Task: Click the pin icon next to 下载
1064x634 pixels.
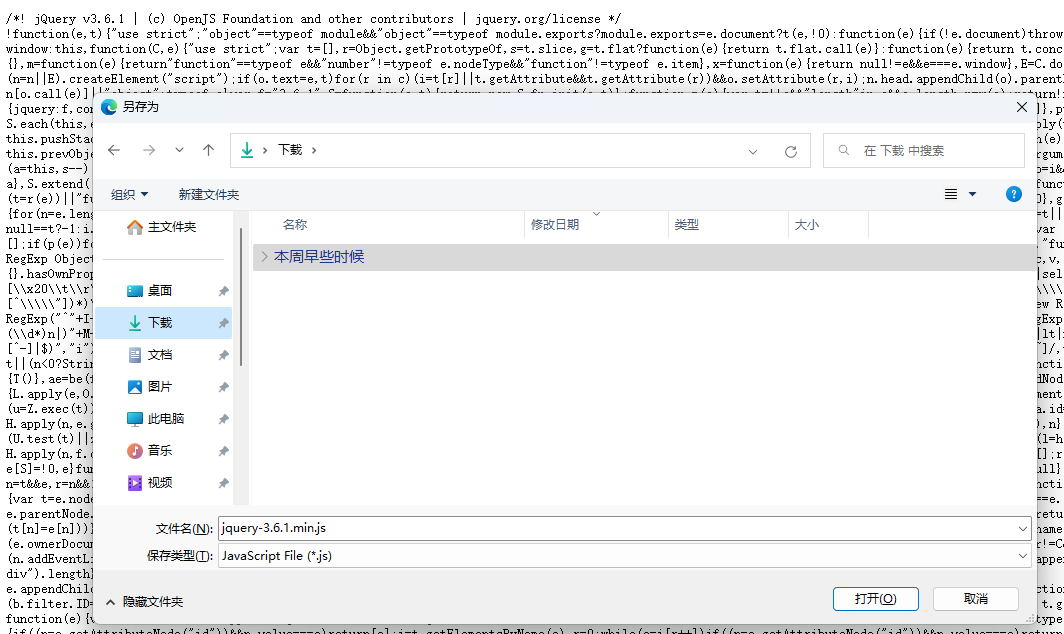Action: 223,324
